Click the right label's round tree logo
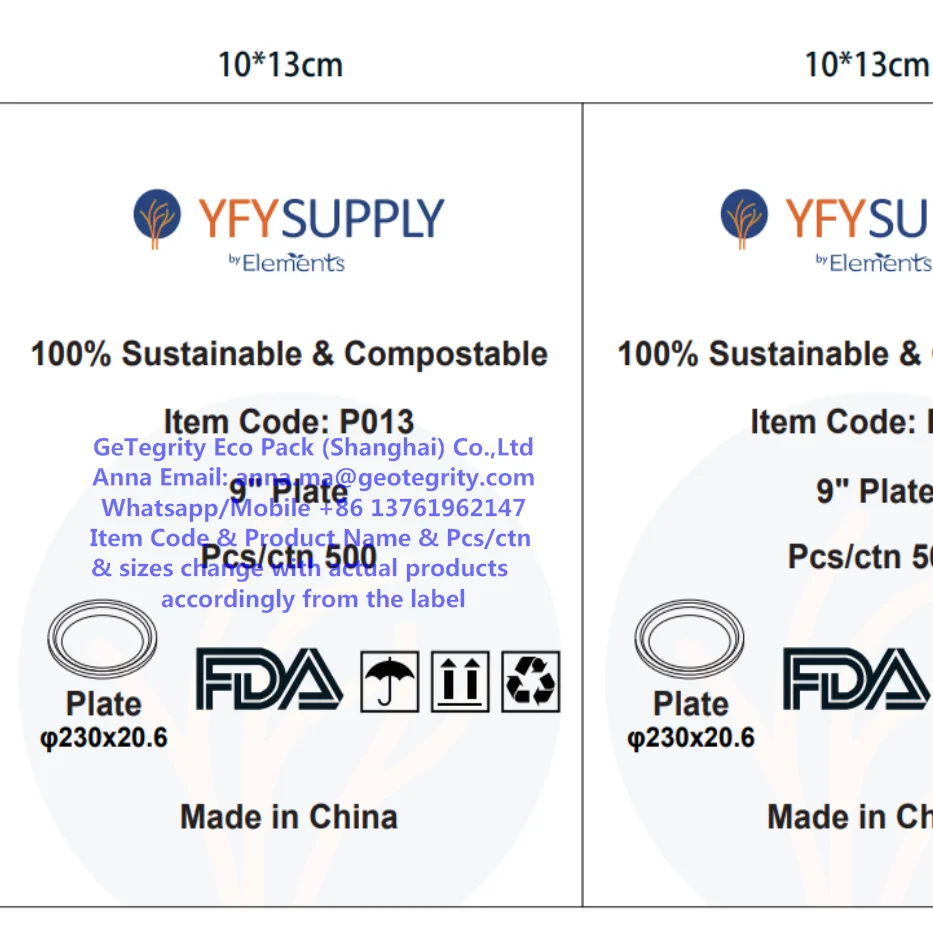The width and height of the screenshot is (933, 933). (x=744, y=218)
